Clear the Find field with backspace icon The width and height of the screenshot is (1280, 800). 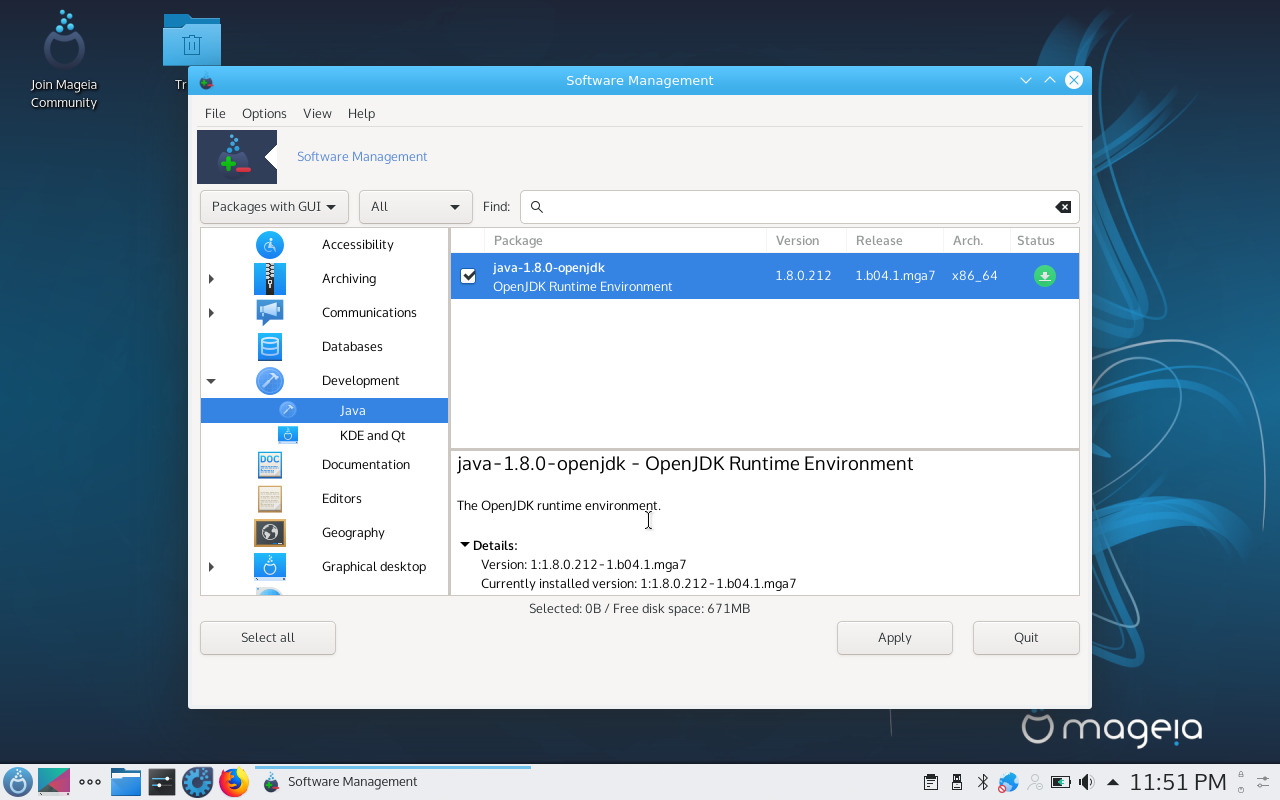coord(1063,207)
